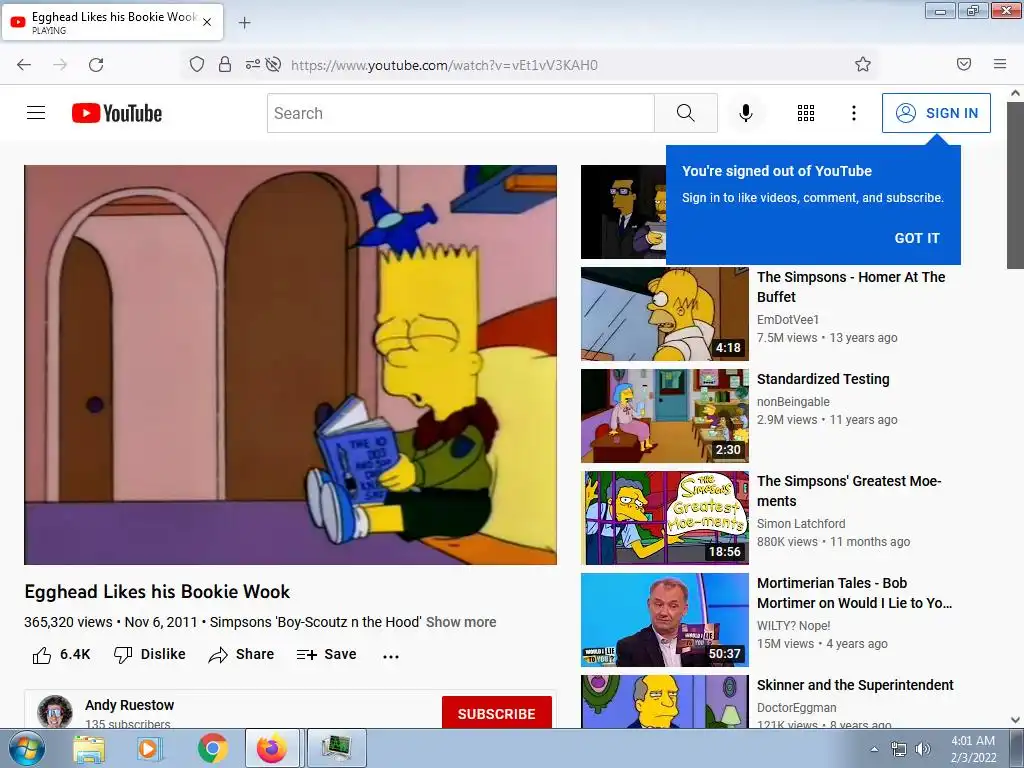
Task: Click the search magnifier button
Action: click(686, 113)
